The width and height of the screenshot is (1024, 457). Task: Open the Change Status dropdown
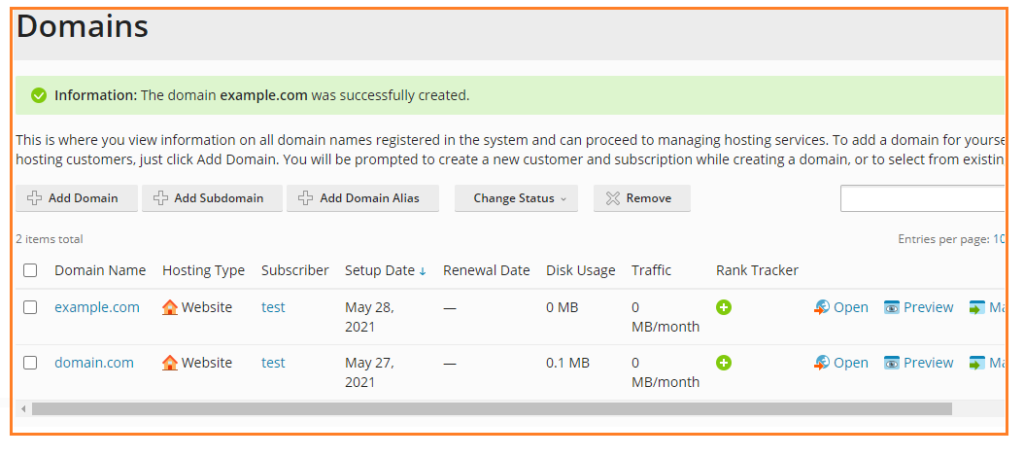pos(516,198)
